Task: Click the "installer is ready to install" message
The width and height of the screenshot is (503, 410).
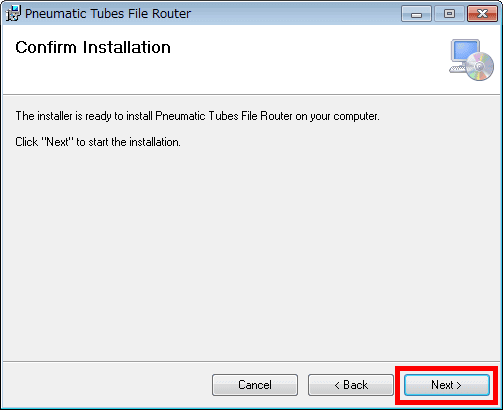Action: (197, 116)
